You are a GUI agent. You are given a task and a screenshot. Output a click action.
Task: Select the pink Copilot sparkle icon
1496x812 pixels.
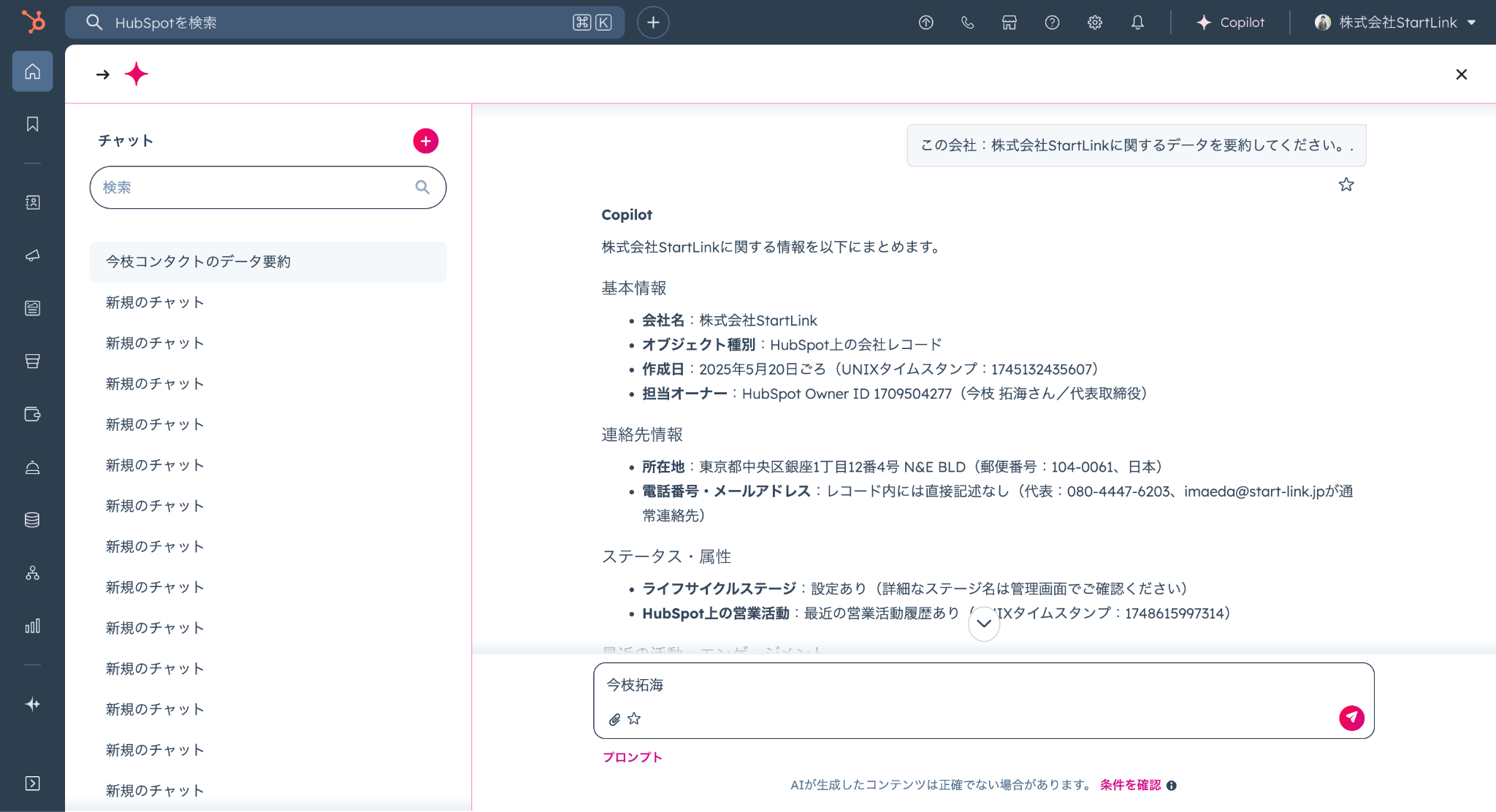(x=137, y=74)
